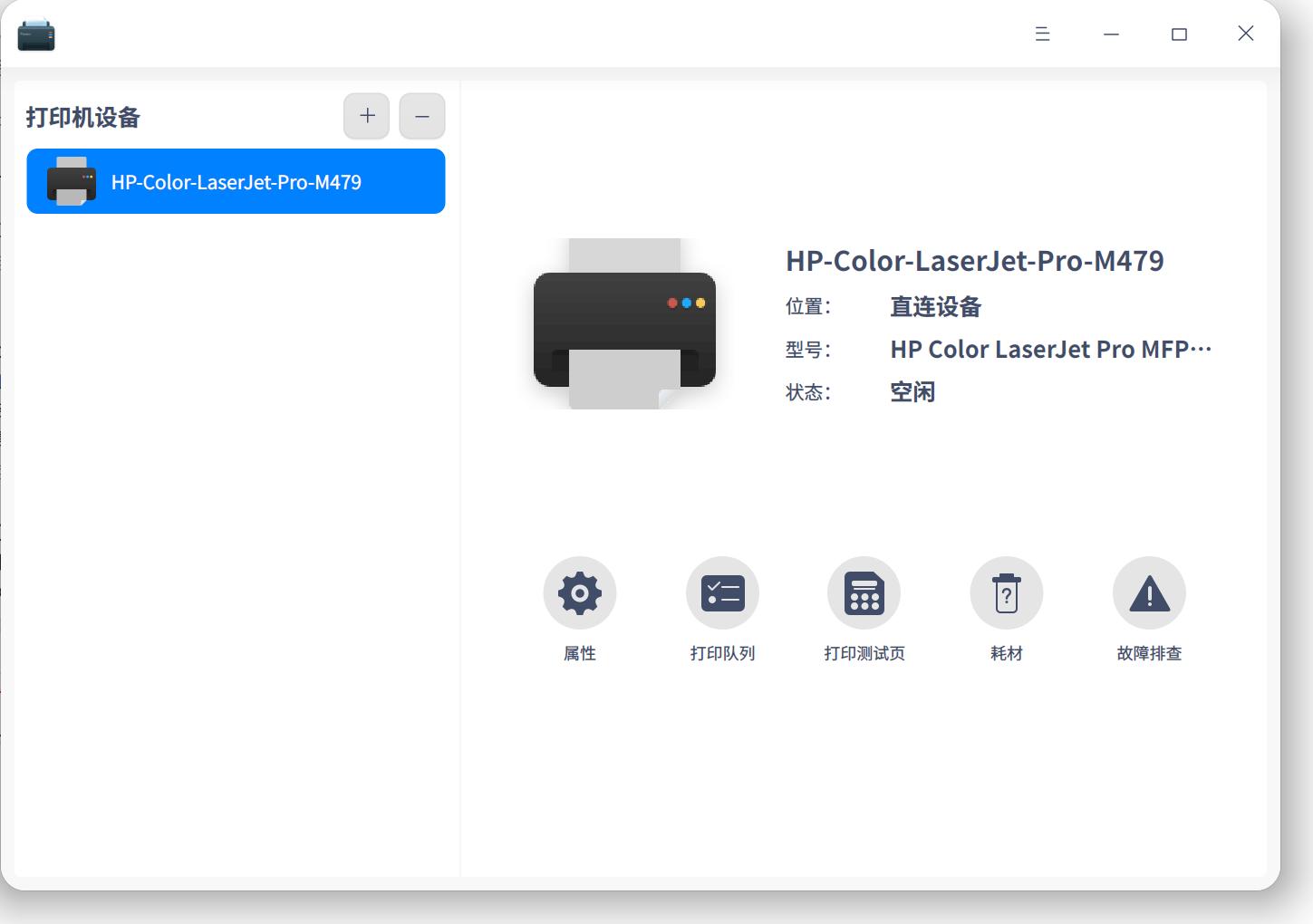Click the 状态 label
This screenshot has width=1313, height=924.
808,392
